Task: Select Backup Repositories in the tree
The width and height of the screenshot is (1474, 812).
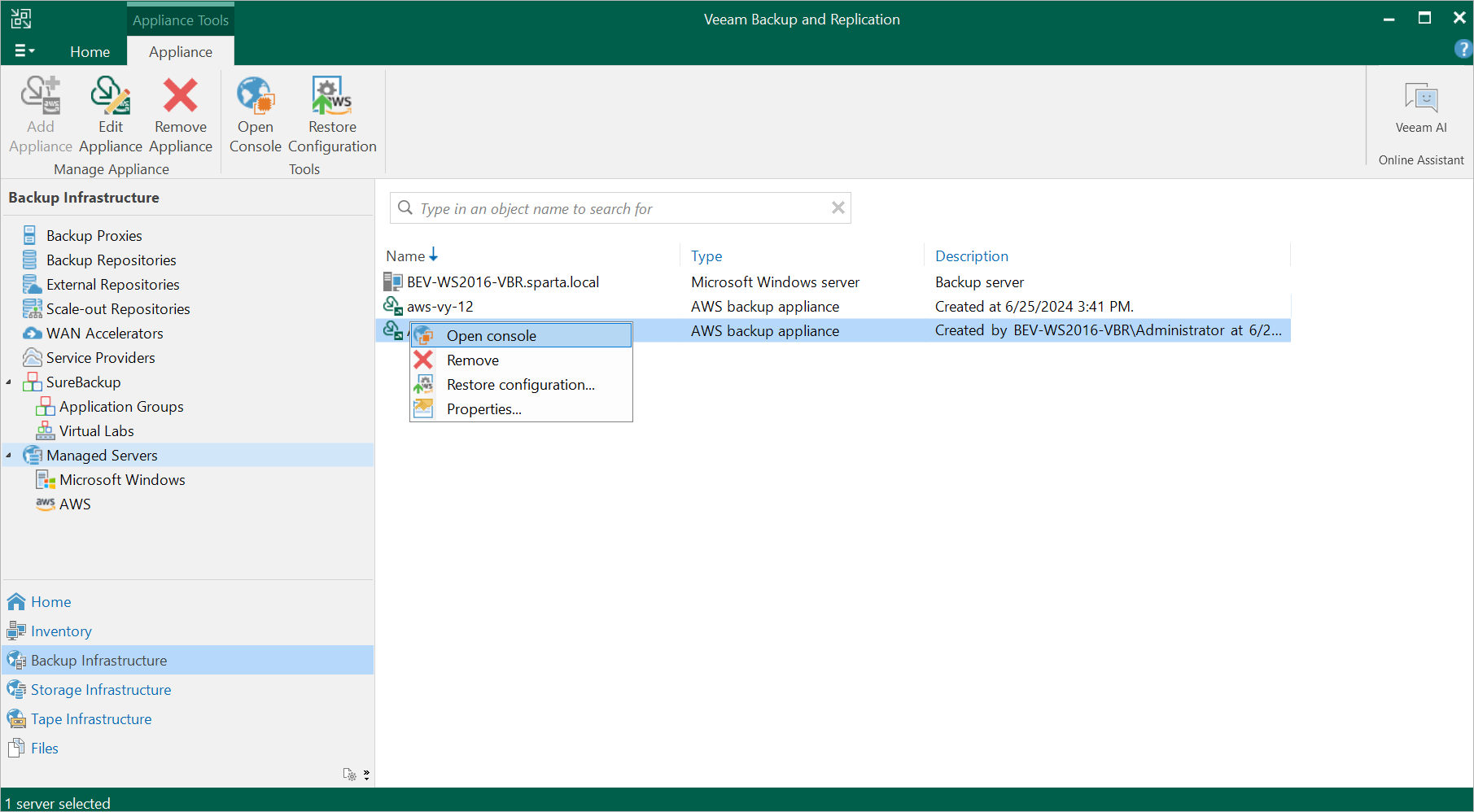Action: click(x=111, y=260)
